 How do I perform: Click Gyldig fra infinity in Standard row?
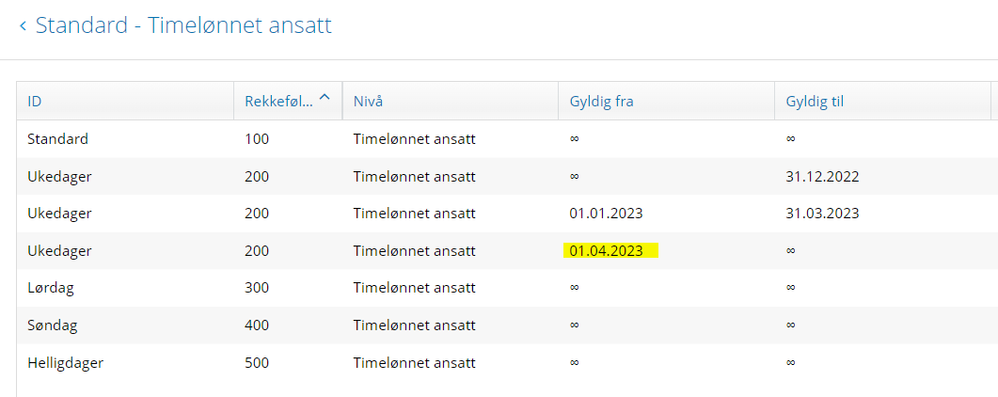click(x=574, y=139)
